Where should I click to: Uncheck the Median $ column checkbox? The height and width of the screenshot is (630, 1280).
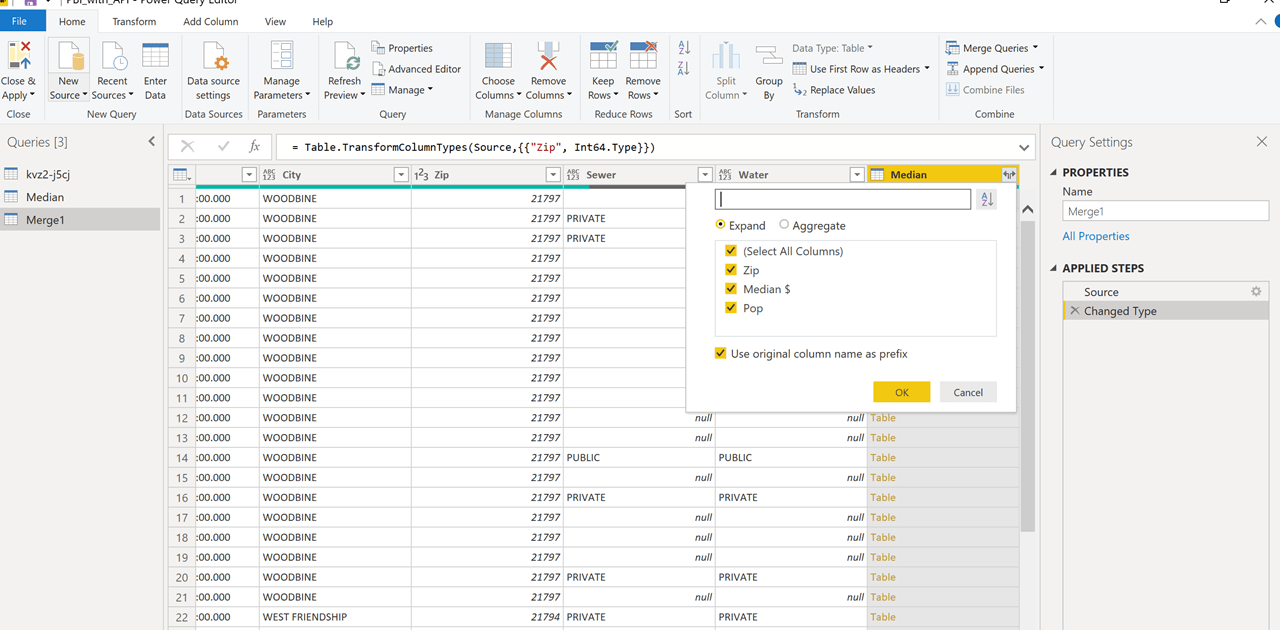tap(731, 289)
